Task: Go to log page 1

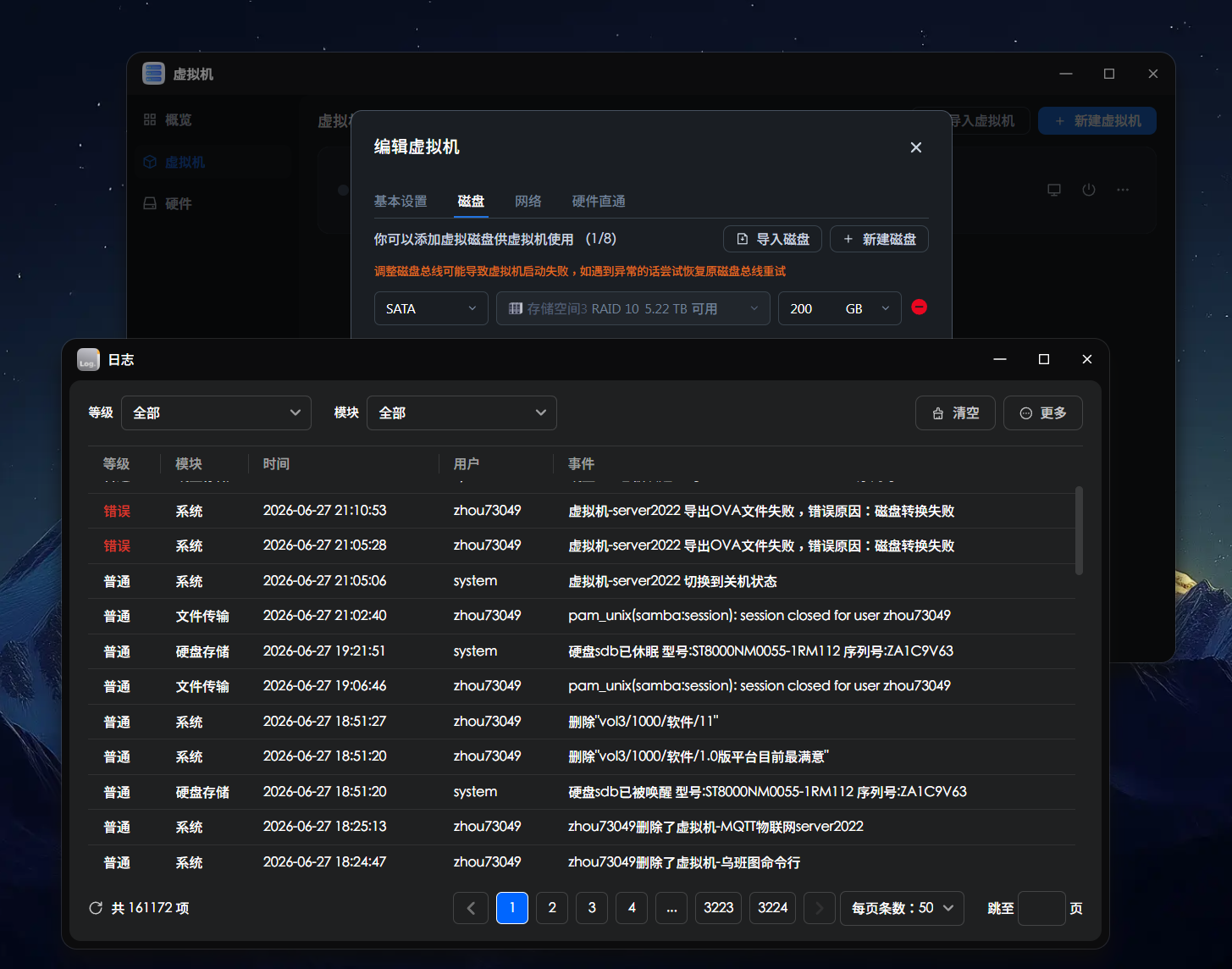Action: [512, 908]
